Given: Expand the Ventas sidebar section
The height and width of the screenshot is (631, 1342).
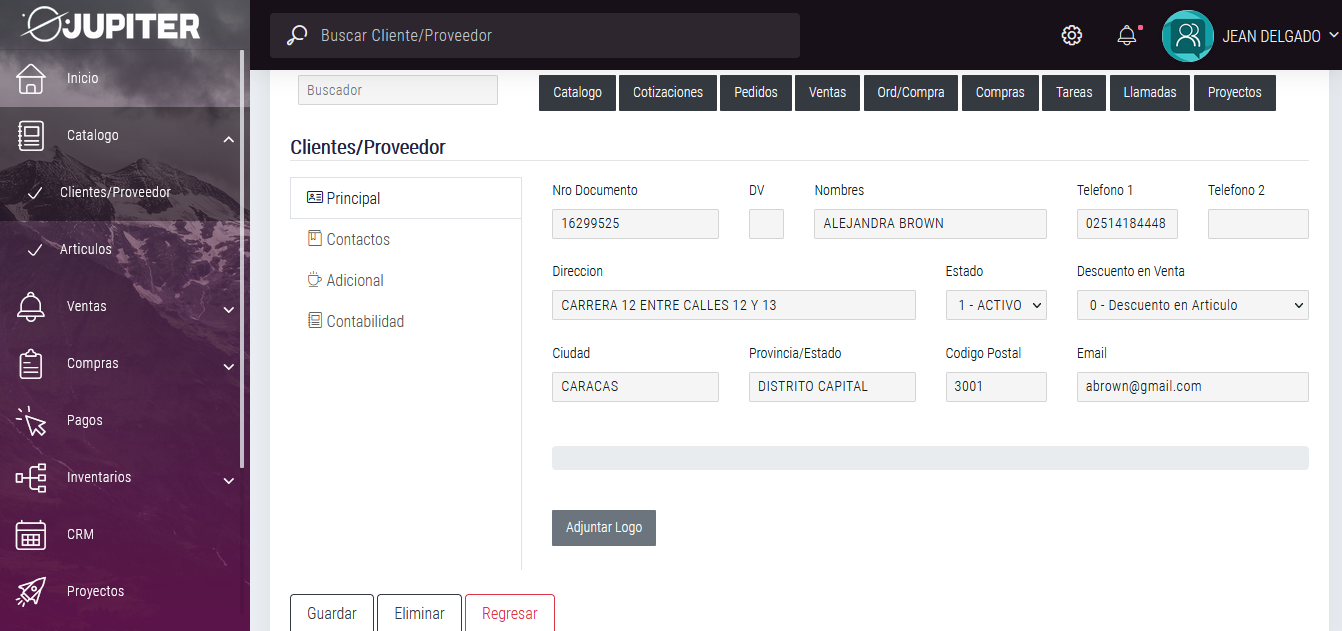Looking at the screenshot, I should click(x=229, y=310).
